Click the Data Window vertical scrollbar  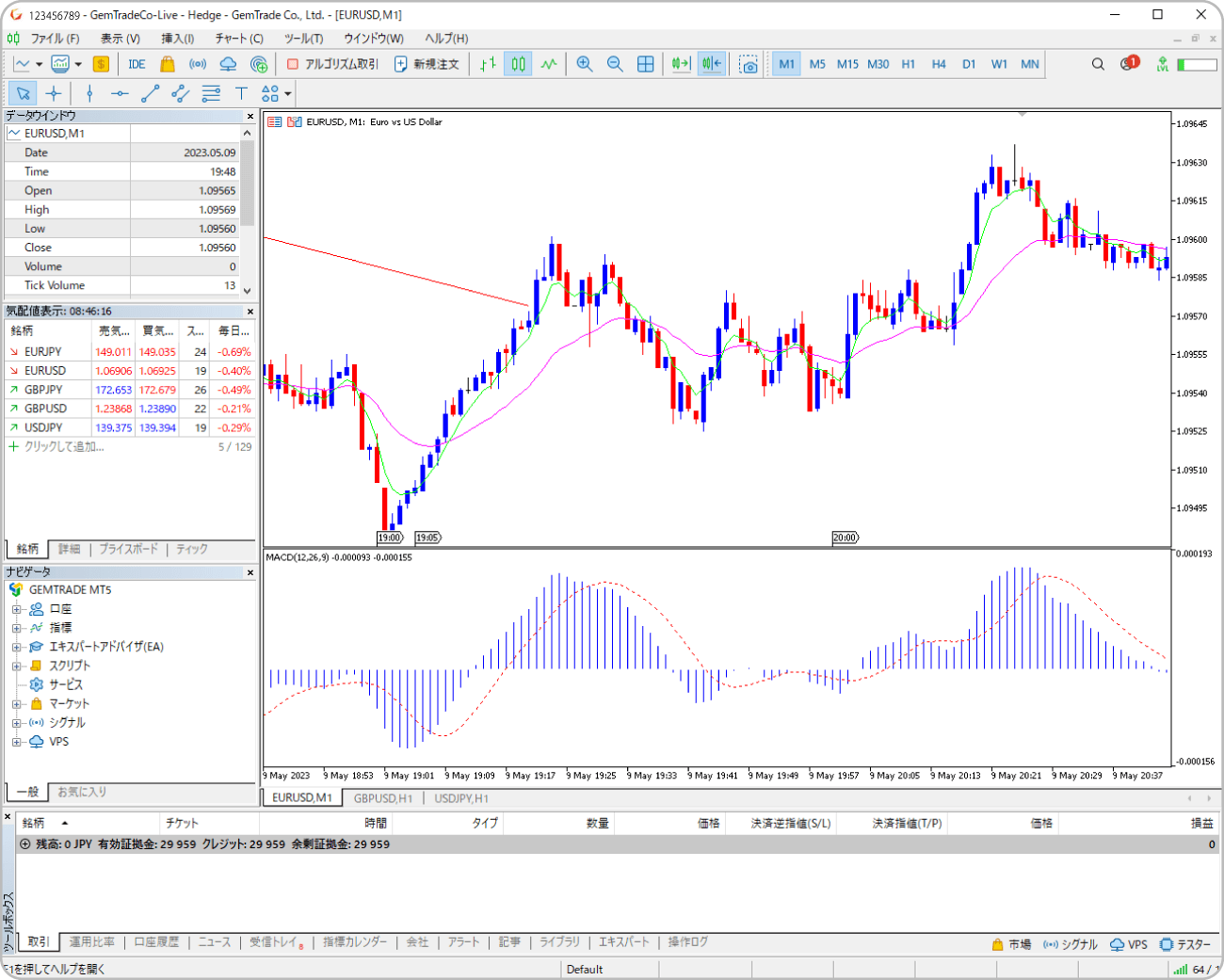[x=248, y=210]
